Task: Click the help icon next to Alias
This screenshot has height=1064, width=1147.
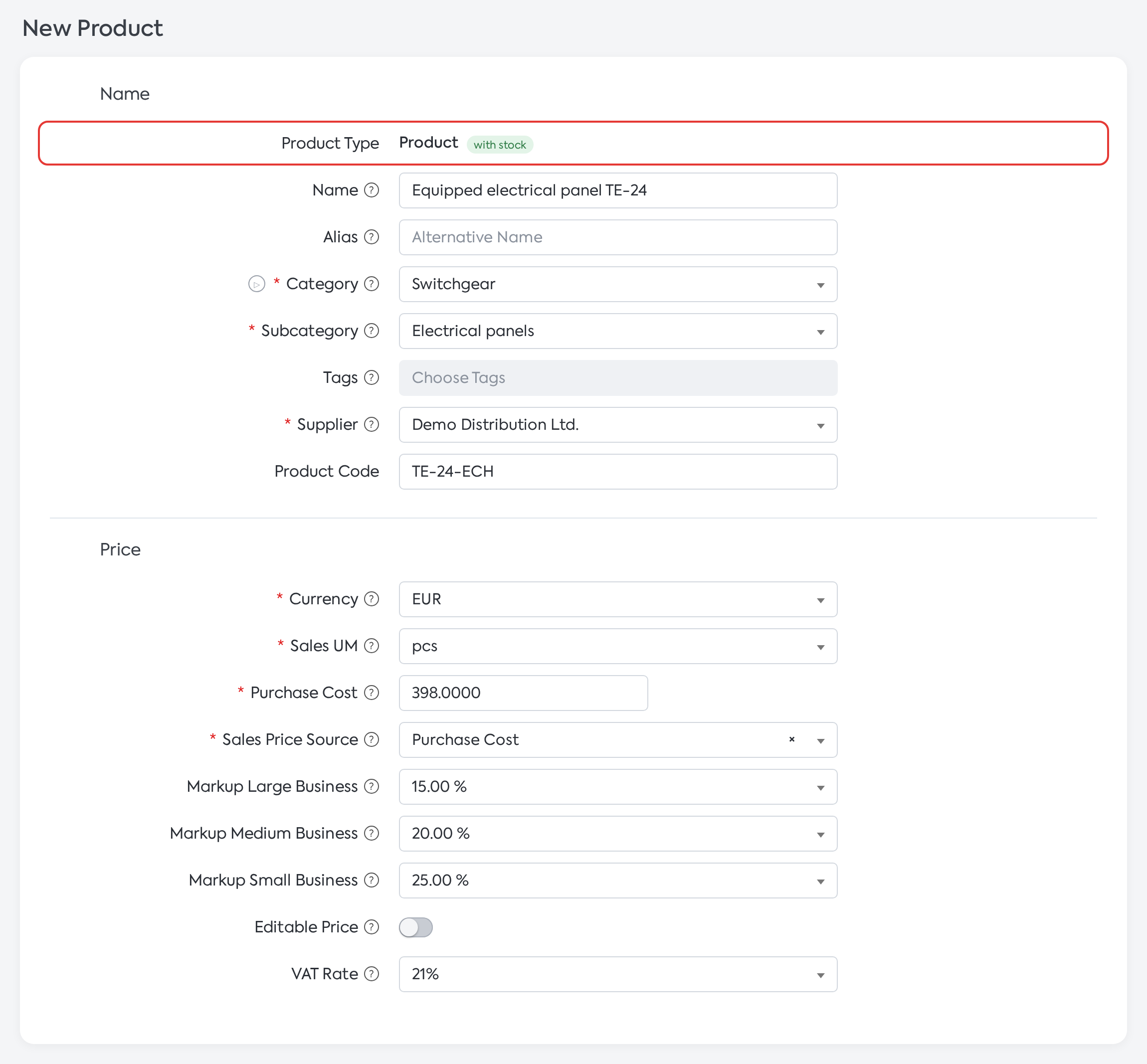Action: coord(372,237)
